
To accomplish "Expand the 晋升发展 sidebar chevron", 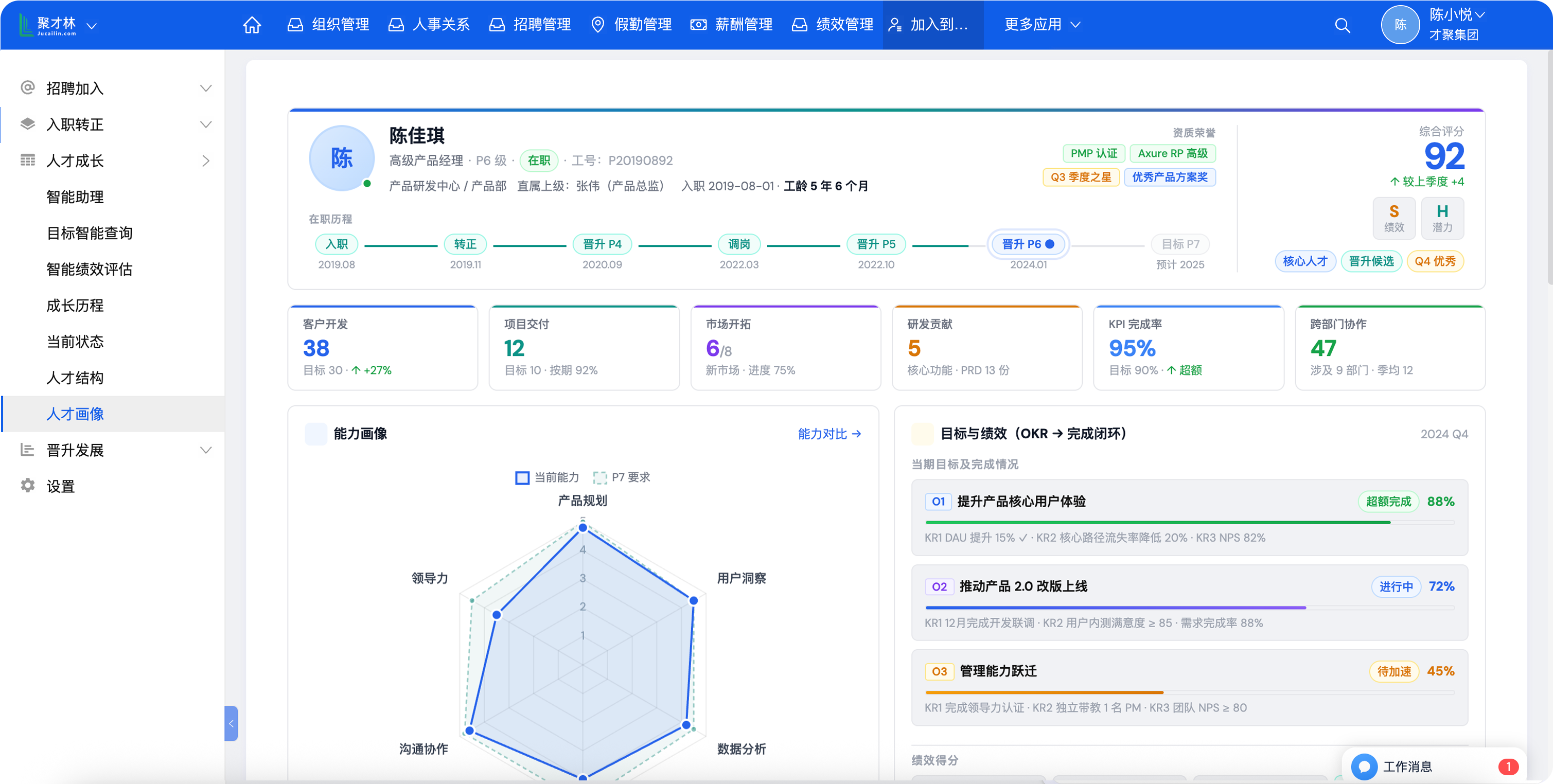I will click(206, 450).
